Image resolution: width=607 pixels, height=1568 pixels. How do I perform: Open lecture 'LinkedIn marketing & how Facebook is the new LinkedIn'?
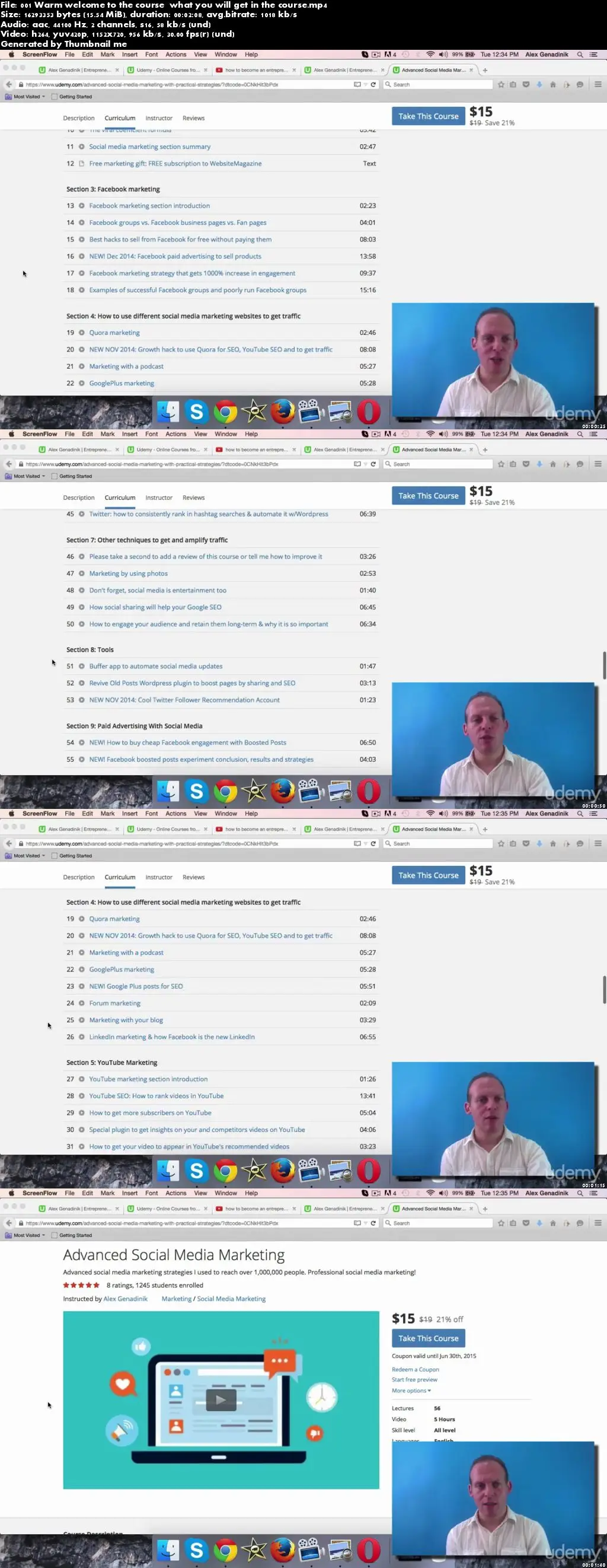pyautogui.click(x=172, y=1037)
